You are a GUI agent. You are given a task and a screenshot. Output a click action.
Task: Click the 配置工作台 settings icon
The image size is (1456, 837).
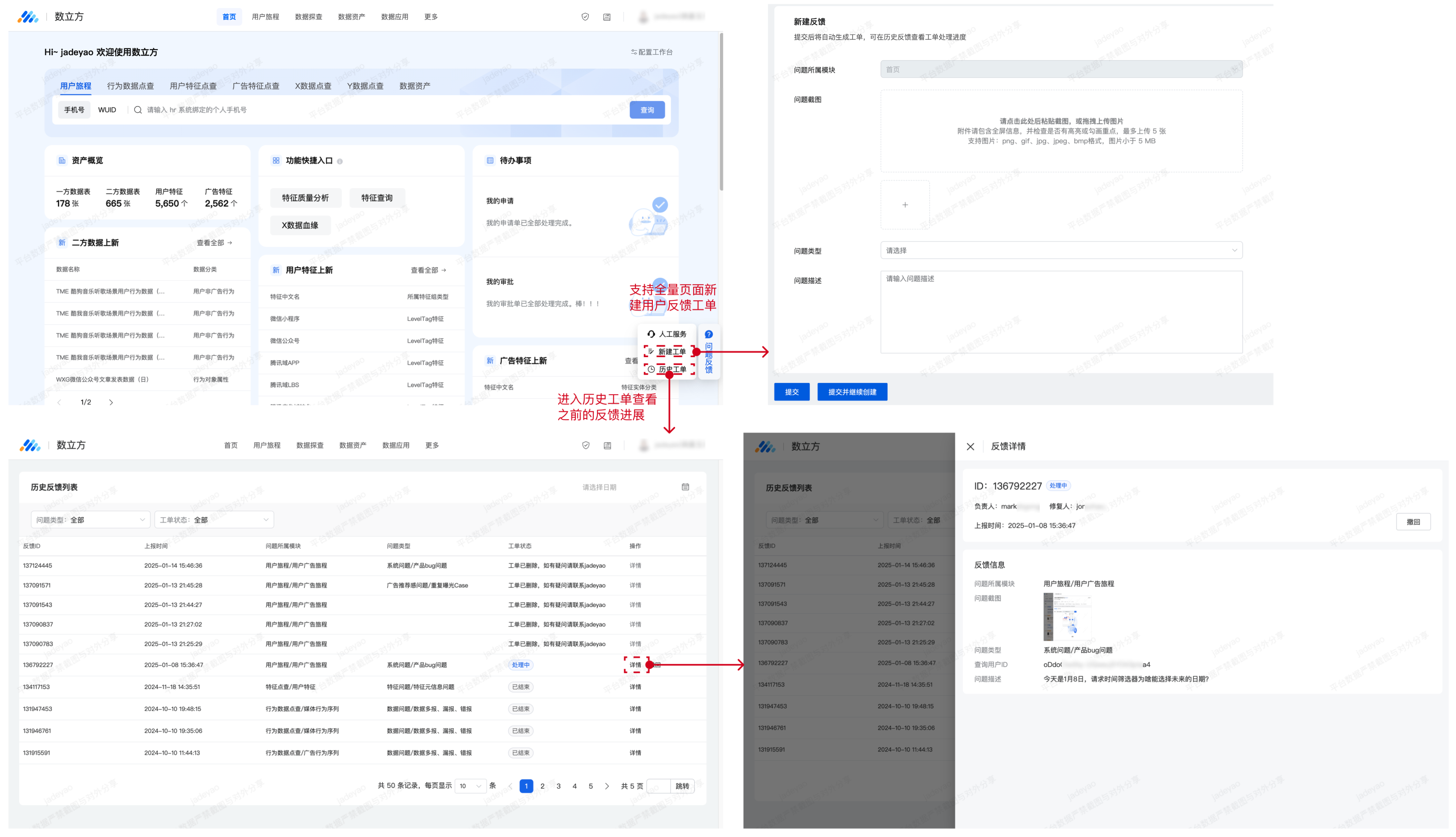point(634,52)
